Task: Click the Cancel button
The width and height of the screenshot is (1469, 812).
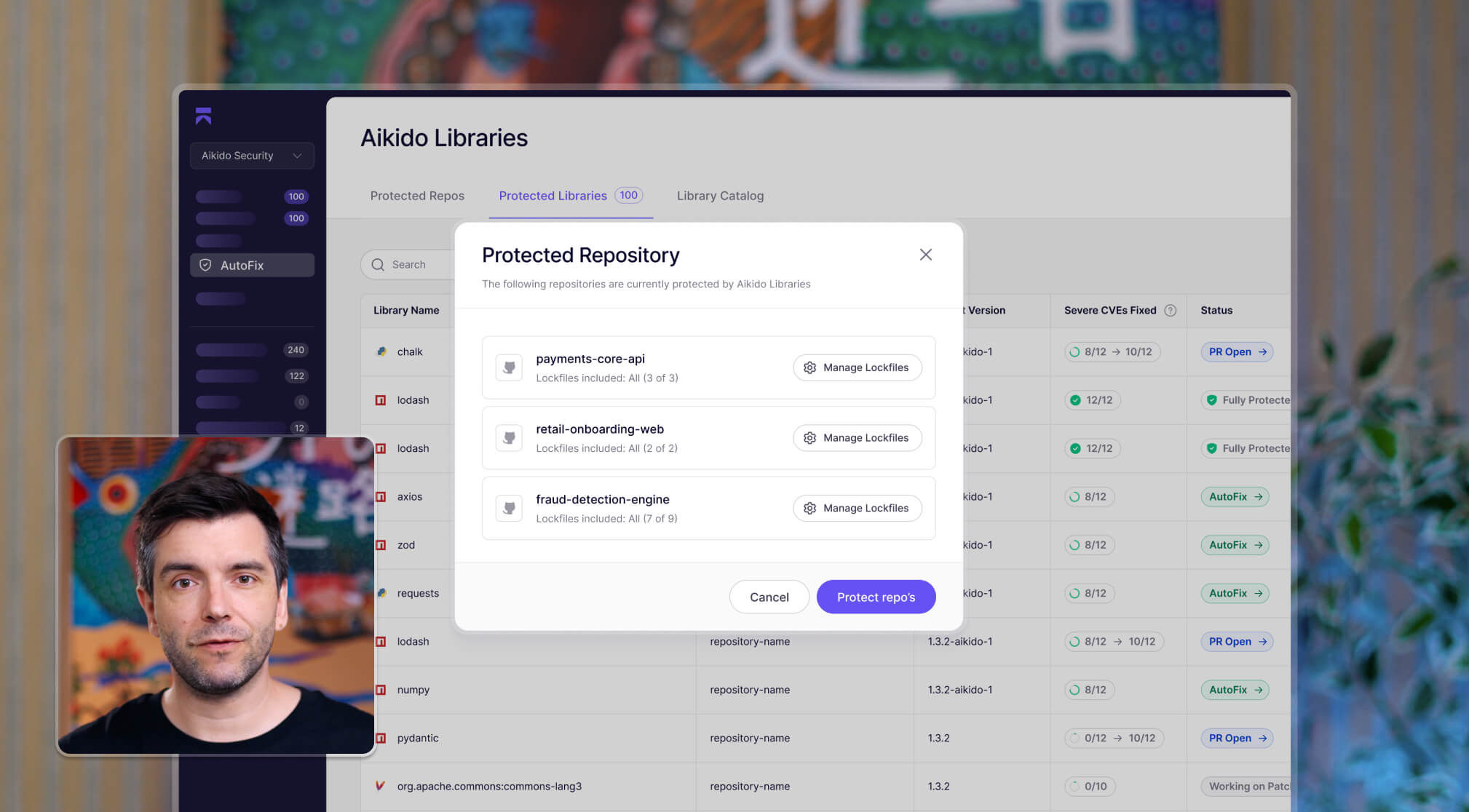Action: (769, 597)
